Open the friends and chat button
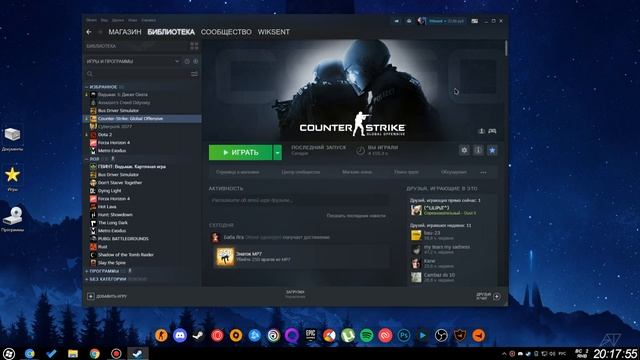Screen dimensions: 640x360 click(489, 296)
